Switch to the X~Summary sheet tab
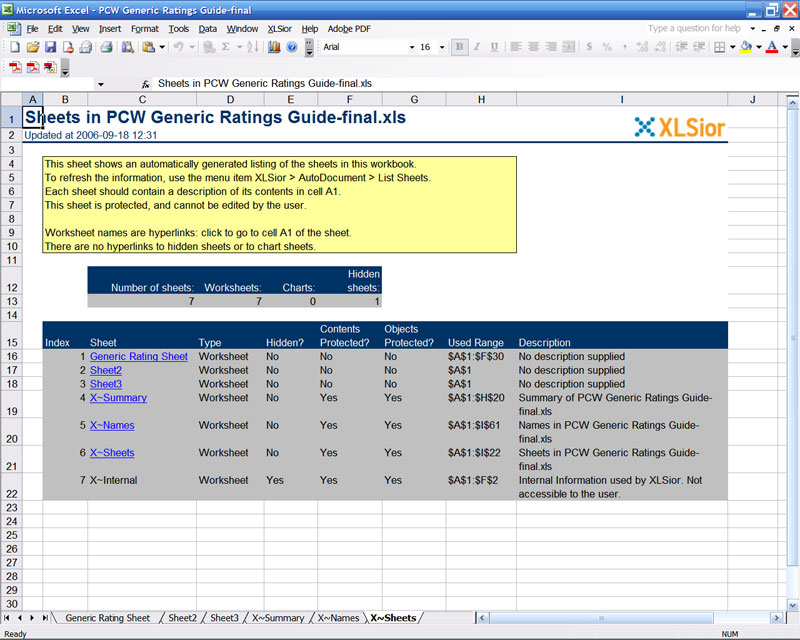This screenshot has height=640, width=800. click(x=277, y=618)
